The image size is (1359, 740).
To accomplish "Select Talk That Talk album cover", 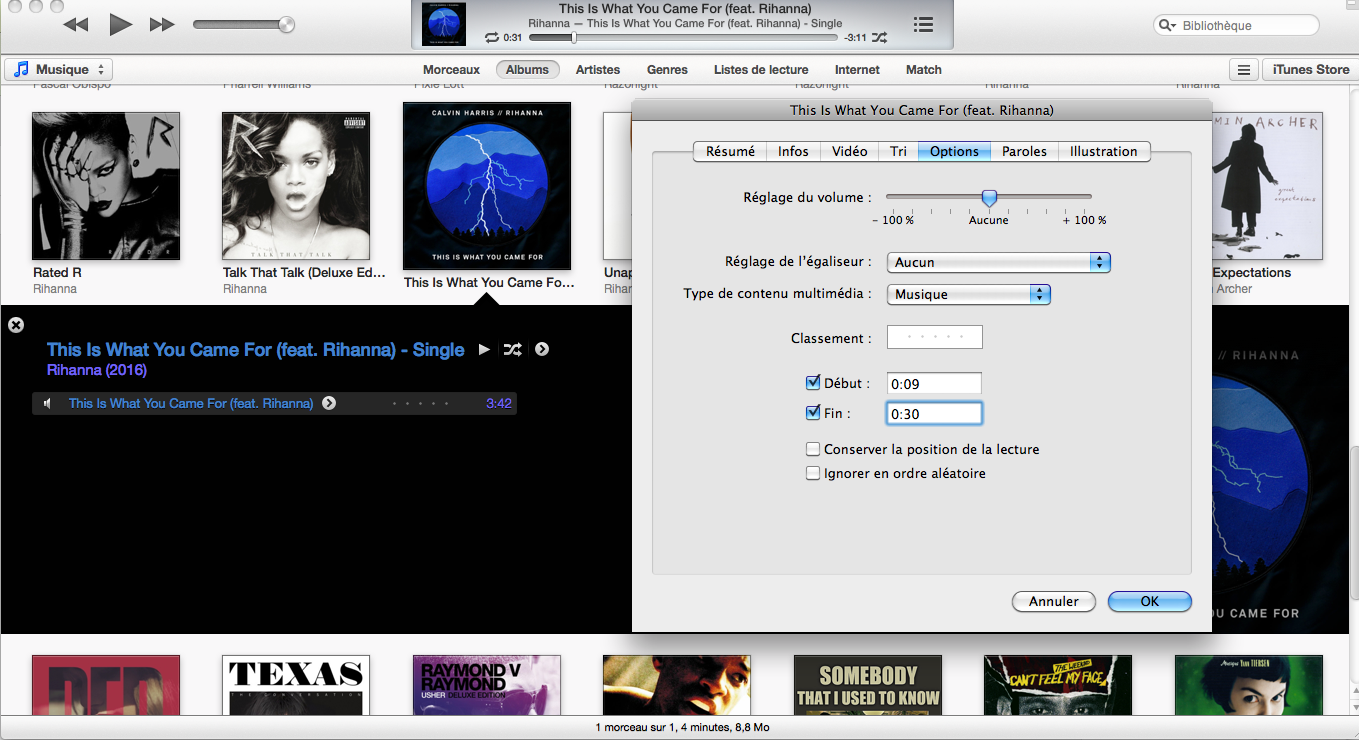I will (296, 186).
